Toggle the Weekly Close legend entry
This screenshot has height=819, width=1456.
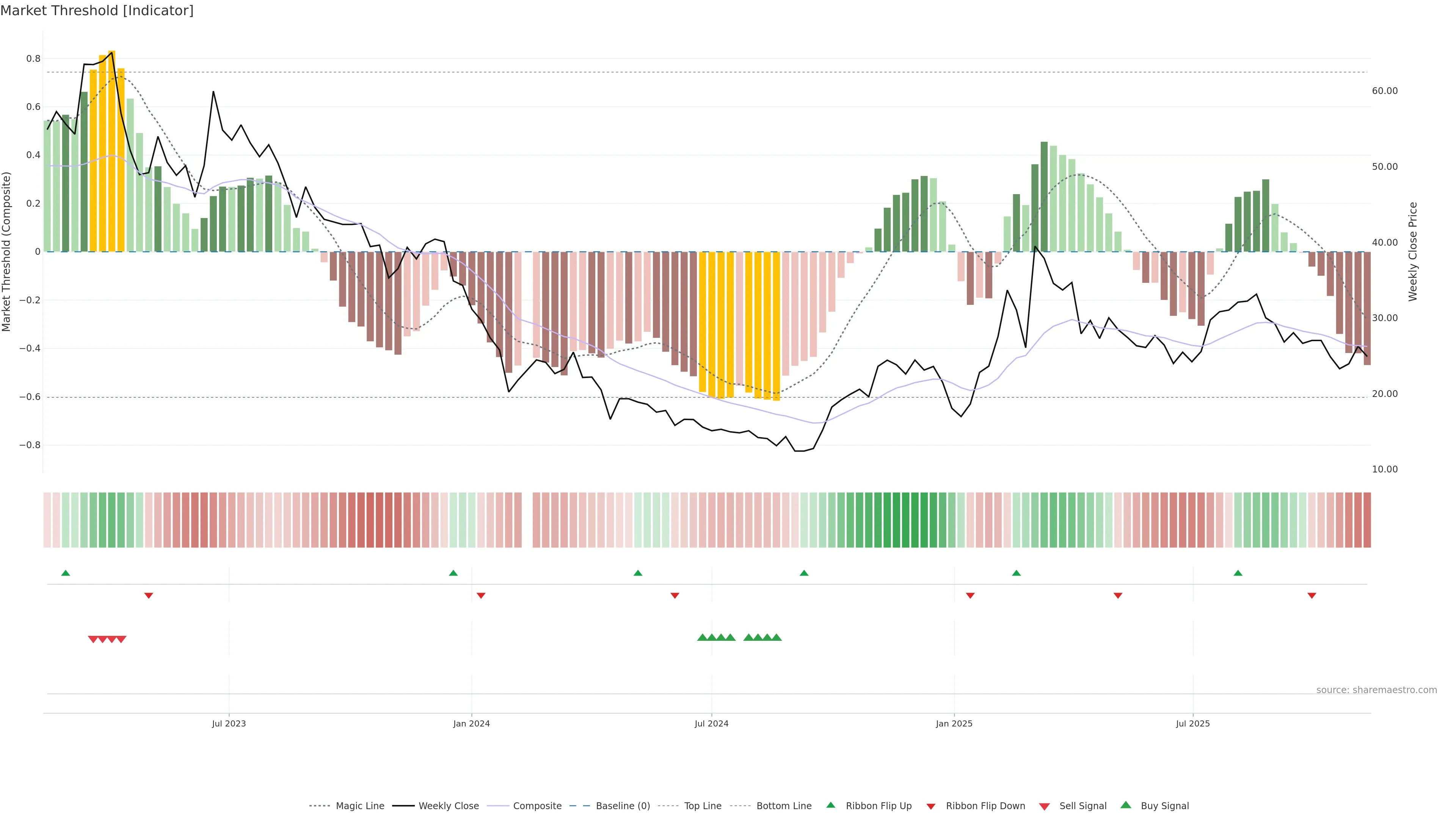tap(448, 806)
